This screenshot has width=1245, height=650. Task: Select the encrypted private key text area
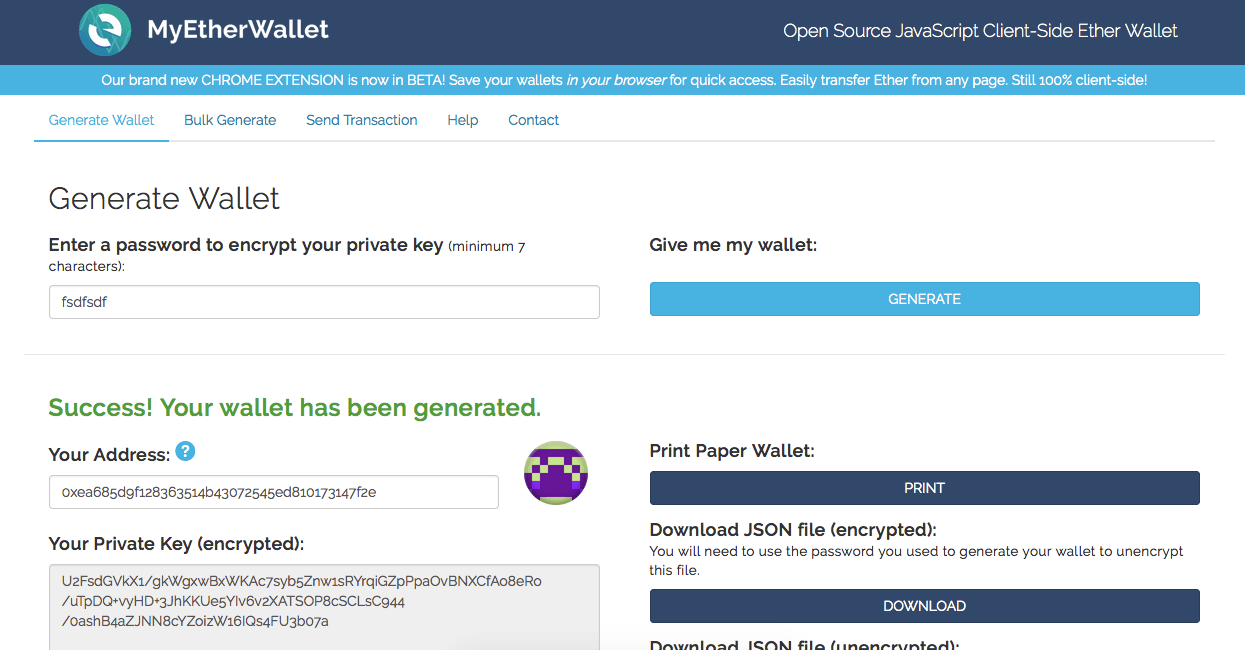tap(324, 602)
